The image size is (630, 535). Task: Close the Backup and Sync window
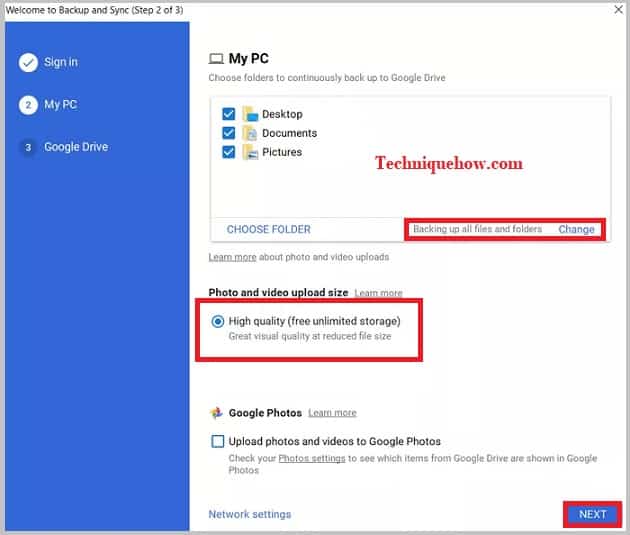point(618,9)
